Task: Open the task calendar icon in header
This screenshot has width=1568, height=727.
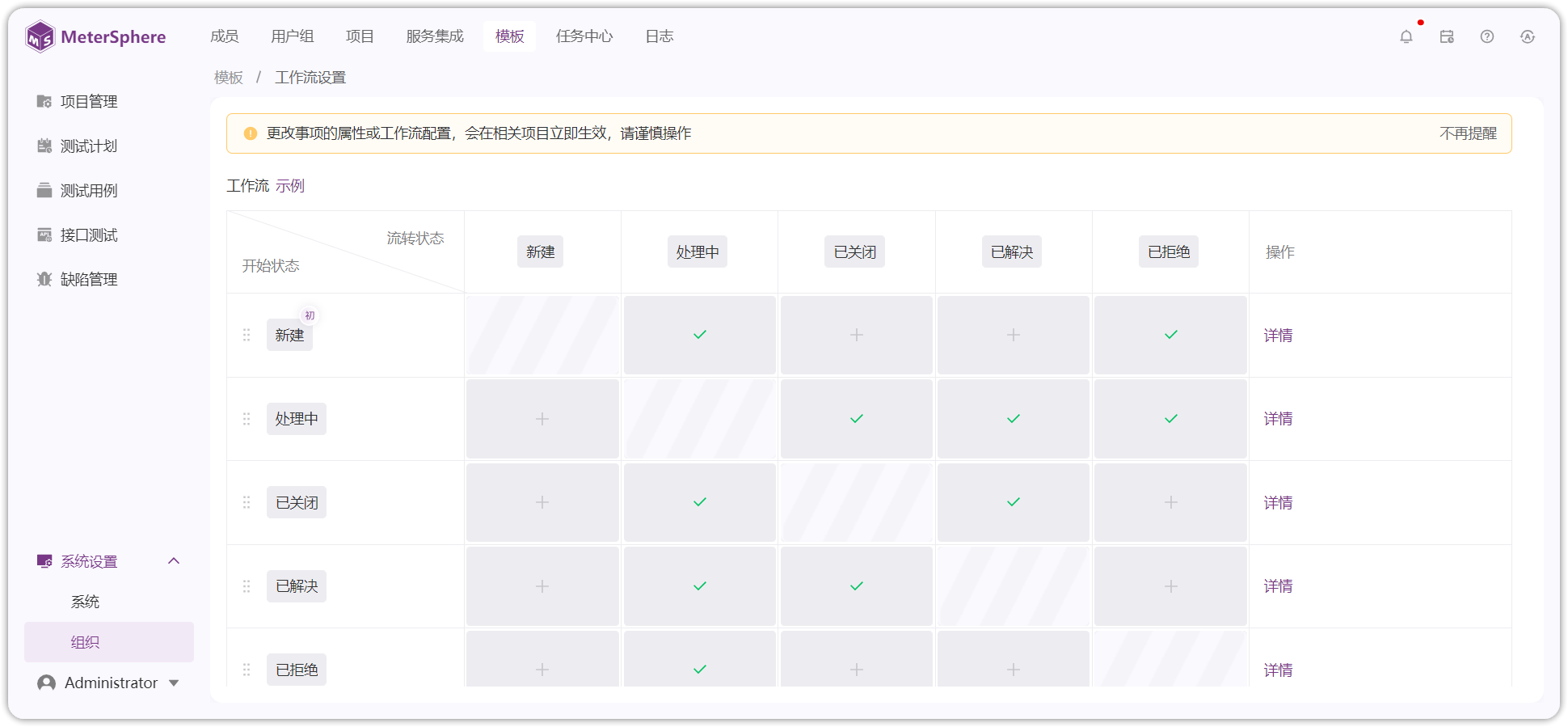Action: pyautogui.click(x=1447, y=36)
